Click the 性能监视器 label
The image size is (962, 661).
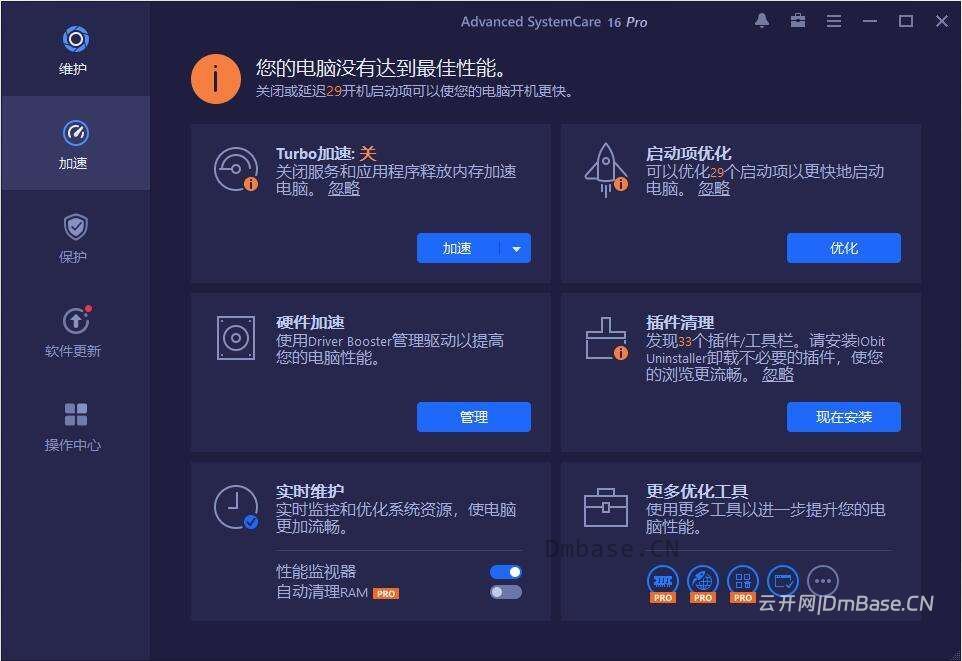[316, 572]
